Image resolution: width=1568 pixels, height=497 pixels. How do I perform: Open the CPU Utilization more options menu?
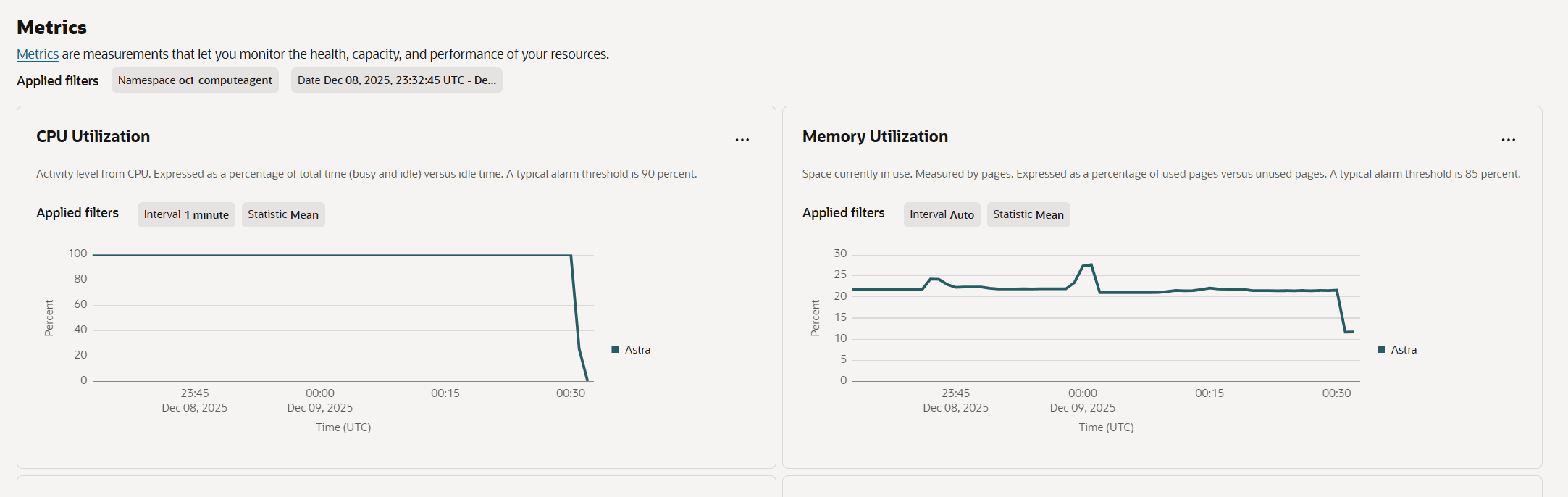pos(742,140)
